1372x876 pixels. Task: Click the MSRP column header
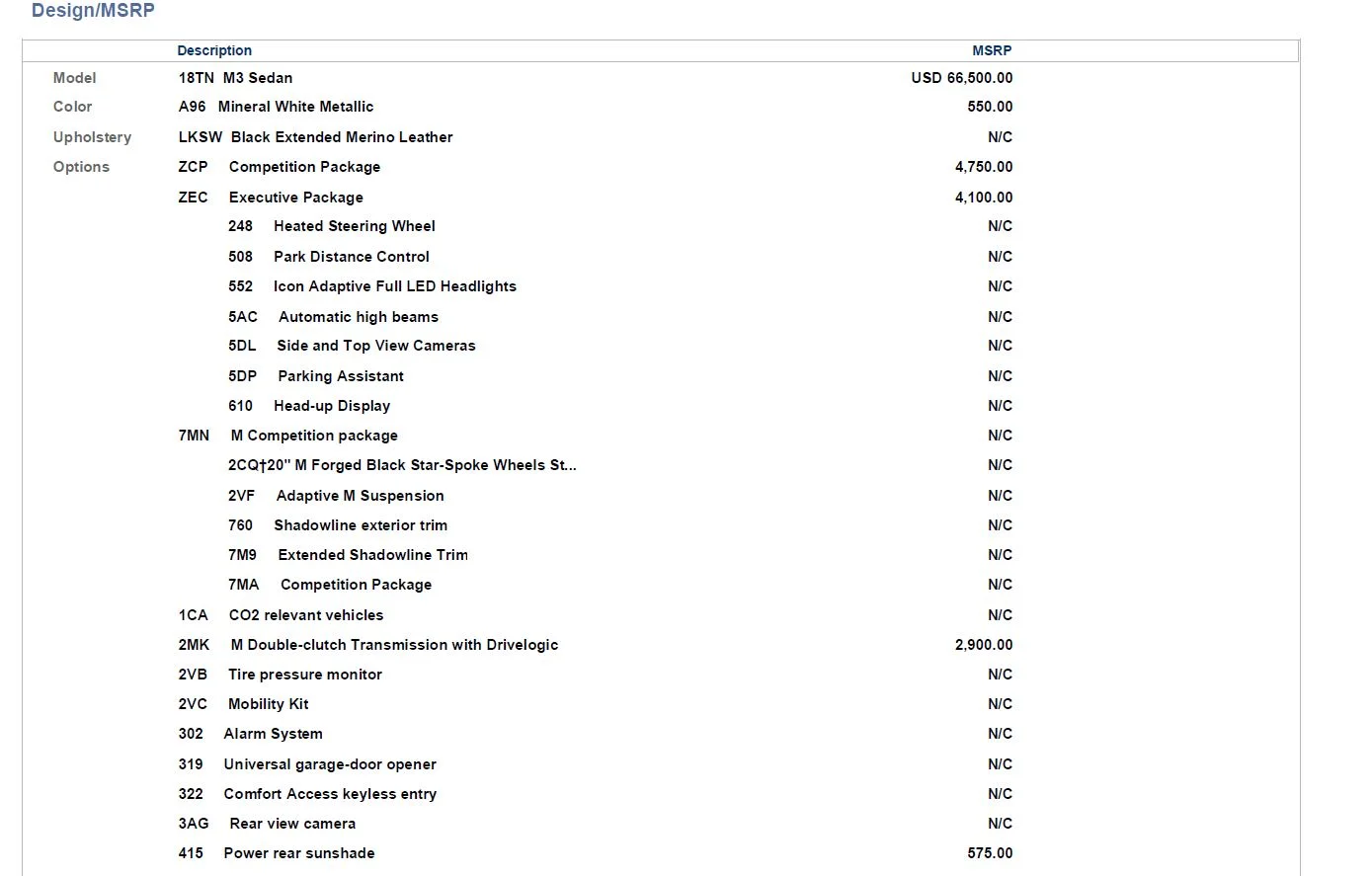pyautogui.click(x=992, y=50)
